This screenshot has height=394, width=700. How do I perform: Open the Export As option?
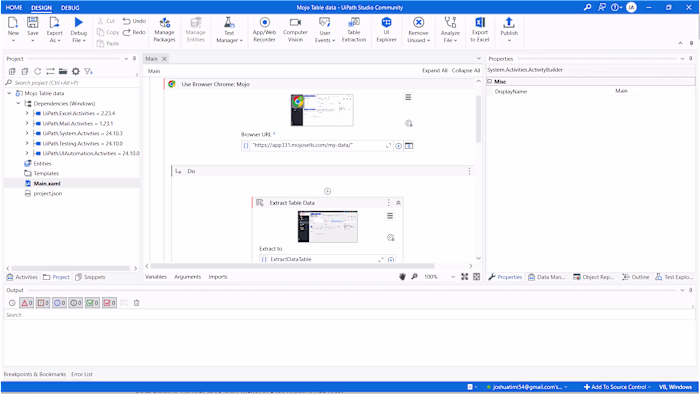(x=54, y=30)
